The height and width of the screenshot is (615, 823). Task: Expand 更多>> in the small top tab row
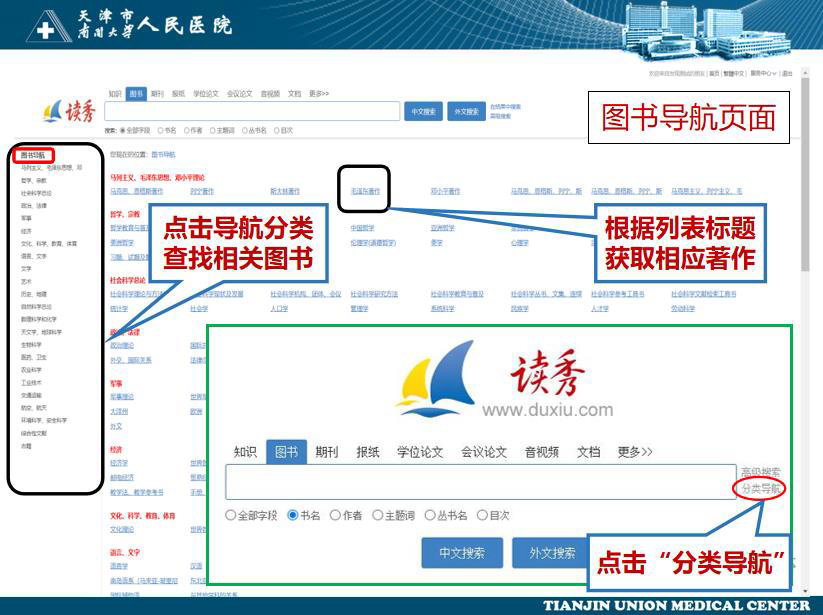point(319,93)
